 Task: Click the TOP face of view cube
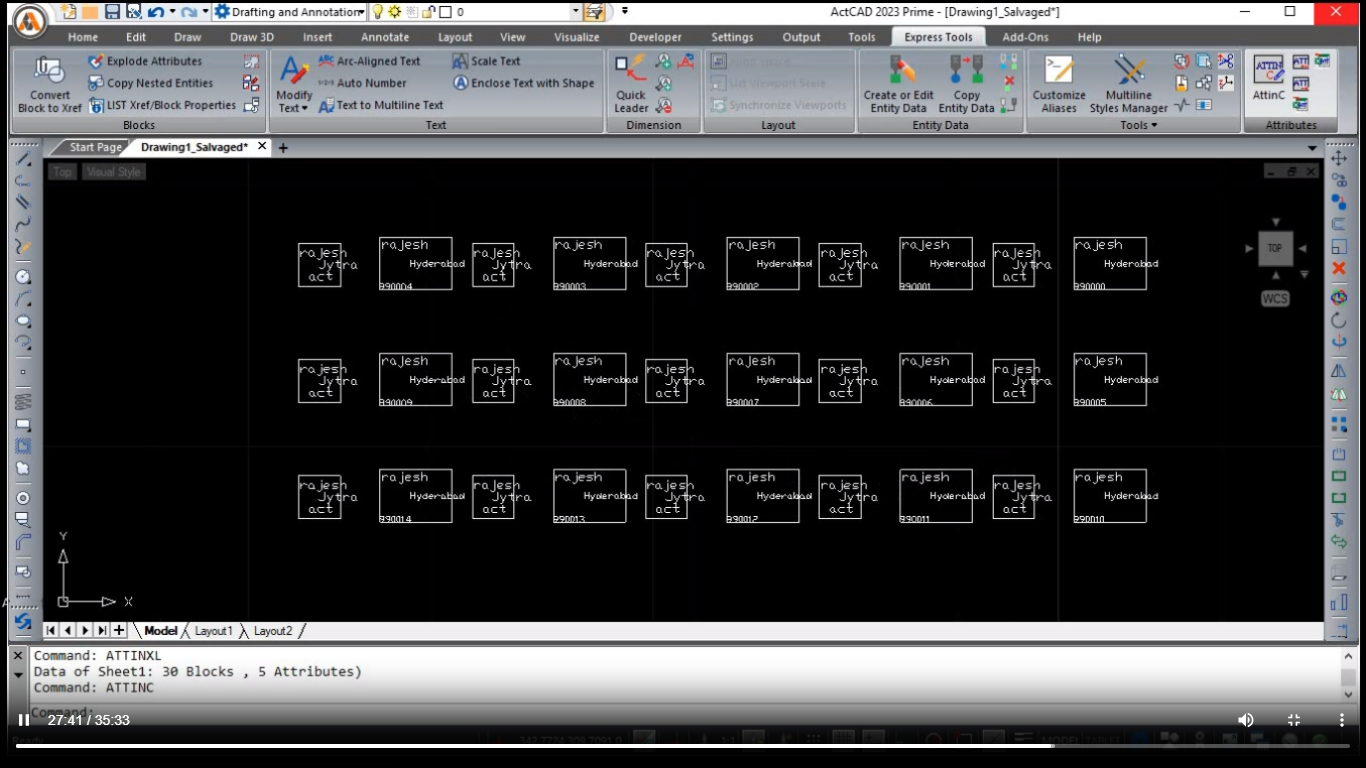1275,248
